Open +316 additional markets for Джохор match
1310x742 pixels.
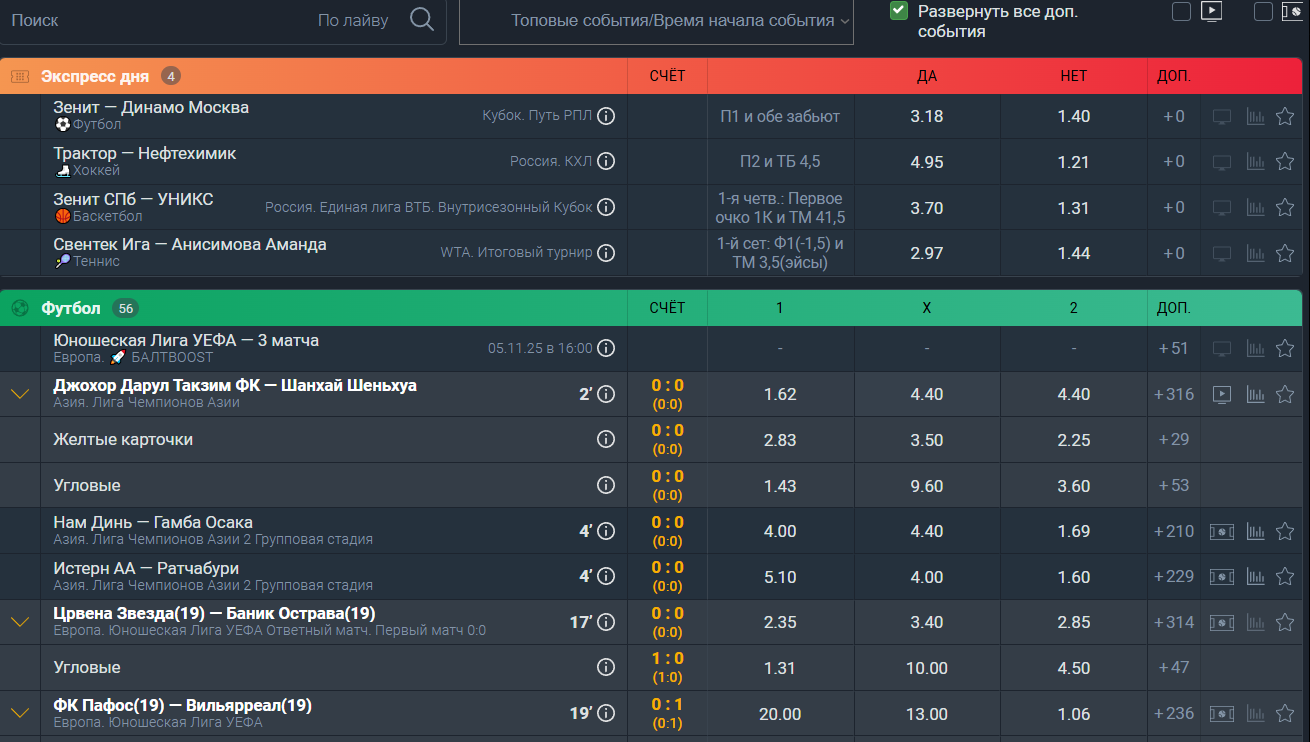pyautogui.click(x=1174, y=395)
